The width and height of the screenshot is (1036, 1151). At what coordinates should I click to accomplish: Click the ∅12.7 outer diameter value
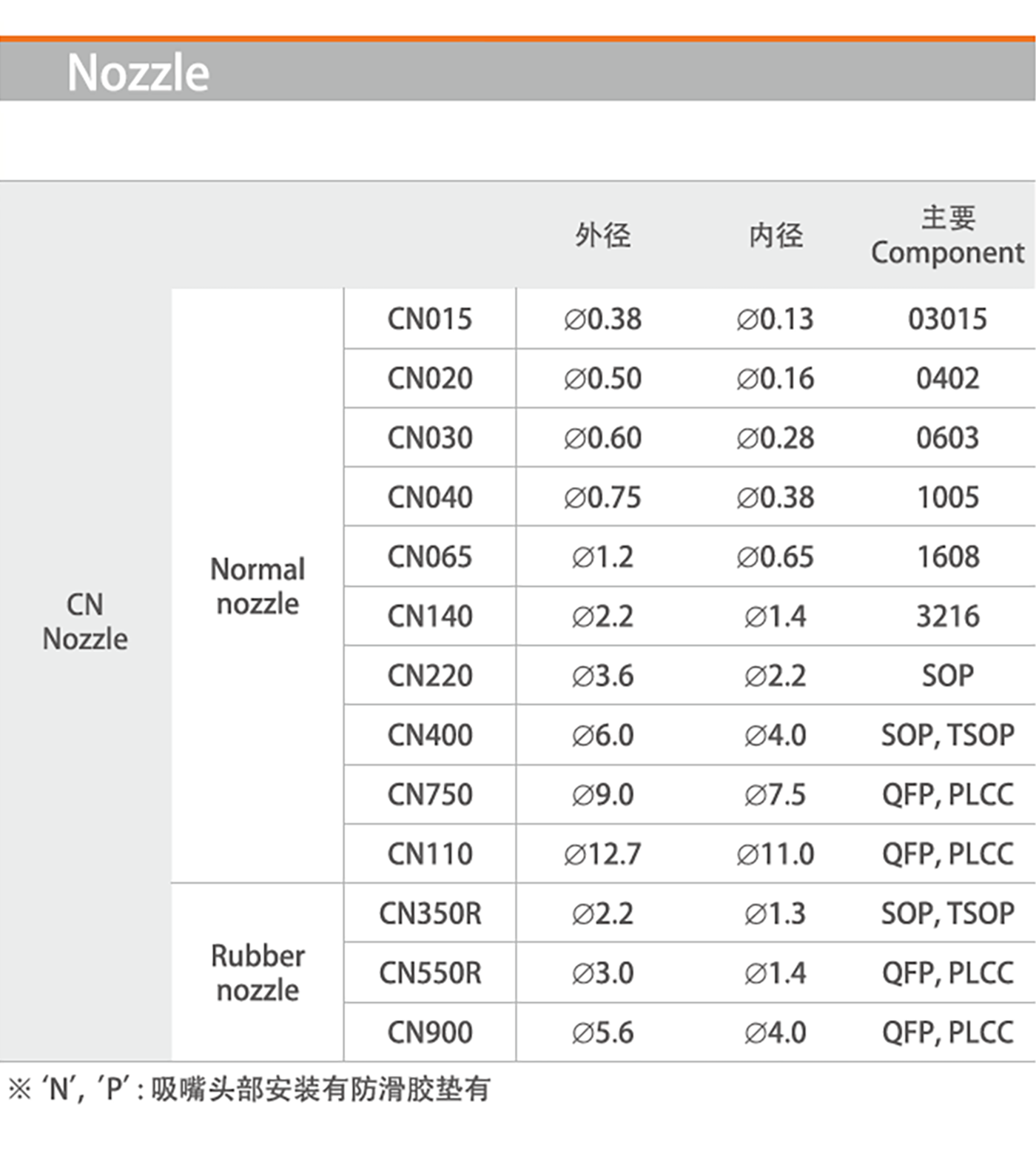tap(602, 854)
